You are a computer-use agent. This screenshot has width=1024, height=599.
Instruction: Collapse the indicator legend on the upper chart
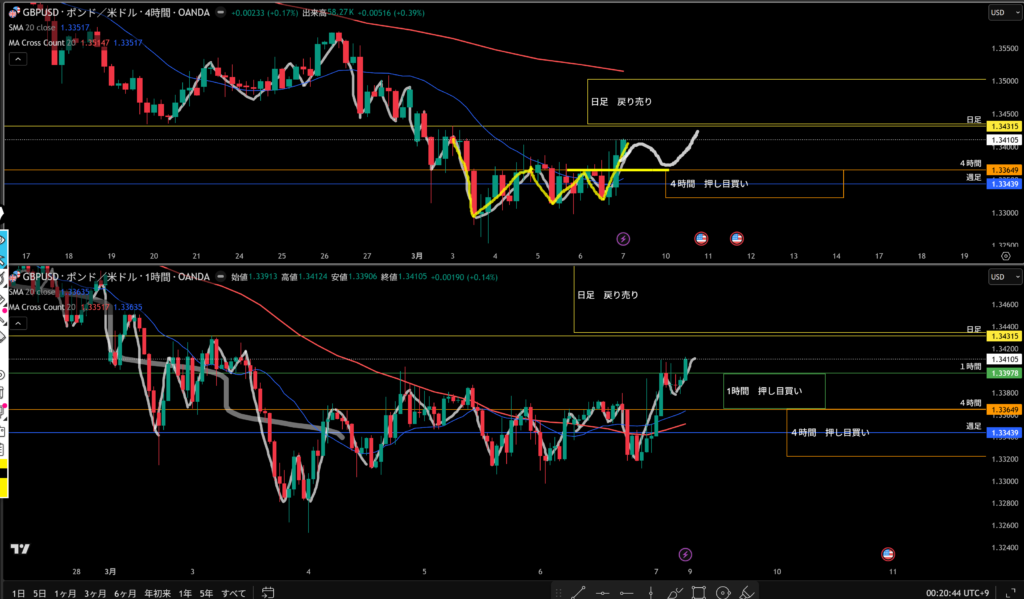pos(17,59)
